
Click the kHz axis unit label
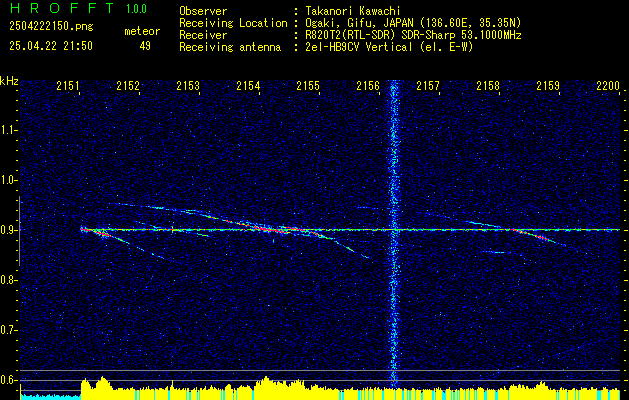click(x=9, y=81)
